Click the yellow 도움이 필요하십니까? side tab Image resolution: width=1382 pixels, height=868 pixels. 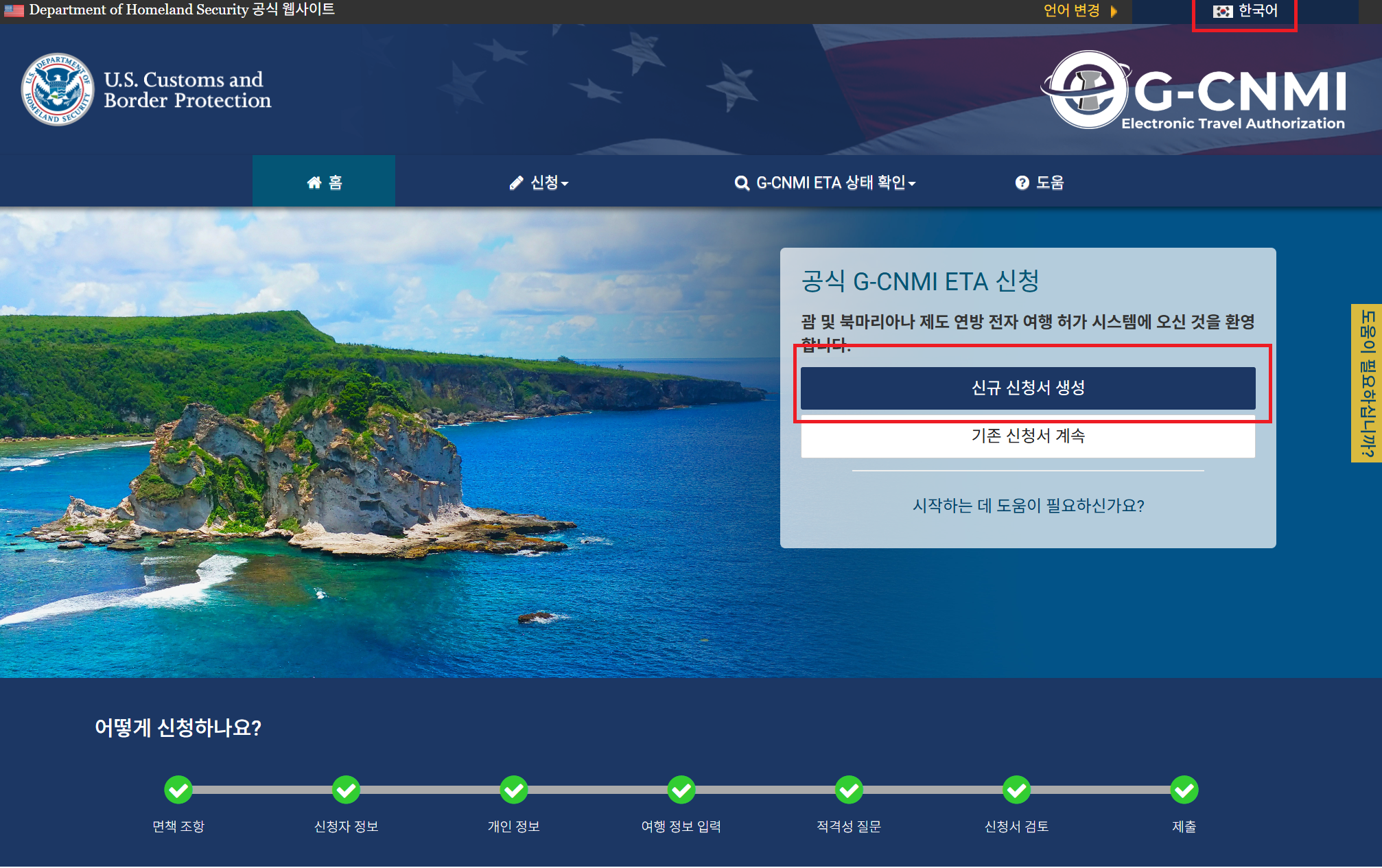click(x=1367, y=383)
